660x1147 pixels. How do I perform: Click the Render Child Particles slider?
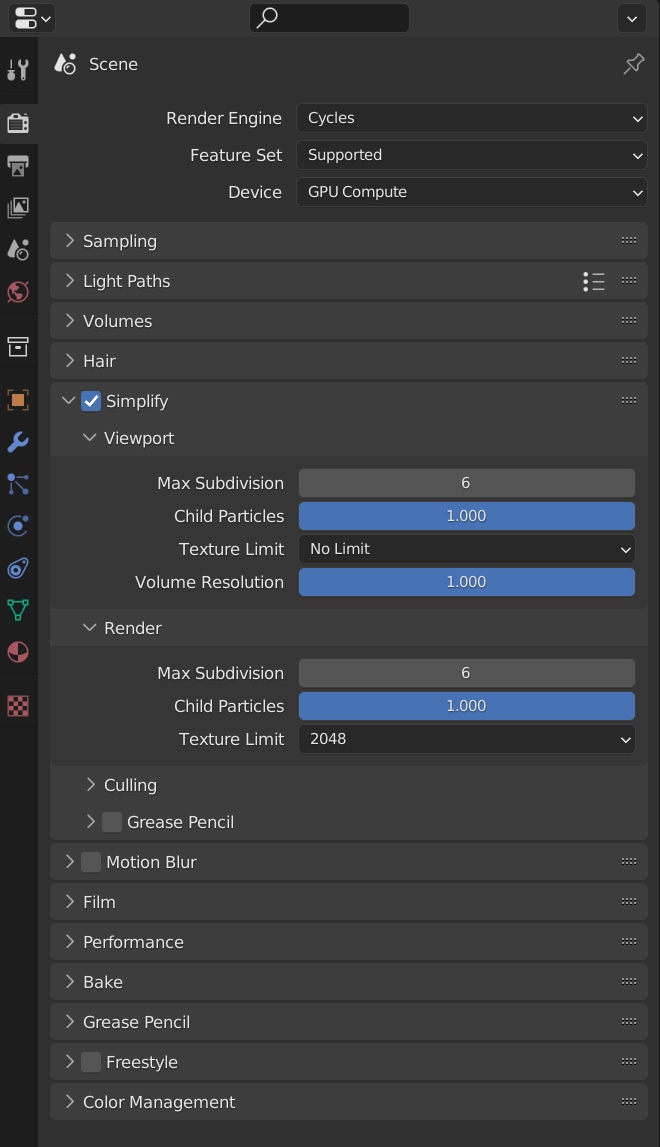pos(466,706)
